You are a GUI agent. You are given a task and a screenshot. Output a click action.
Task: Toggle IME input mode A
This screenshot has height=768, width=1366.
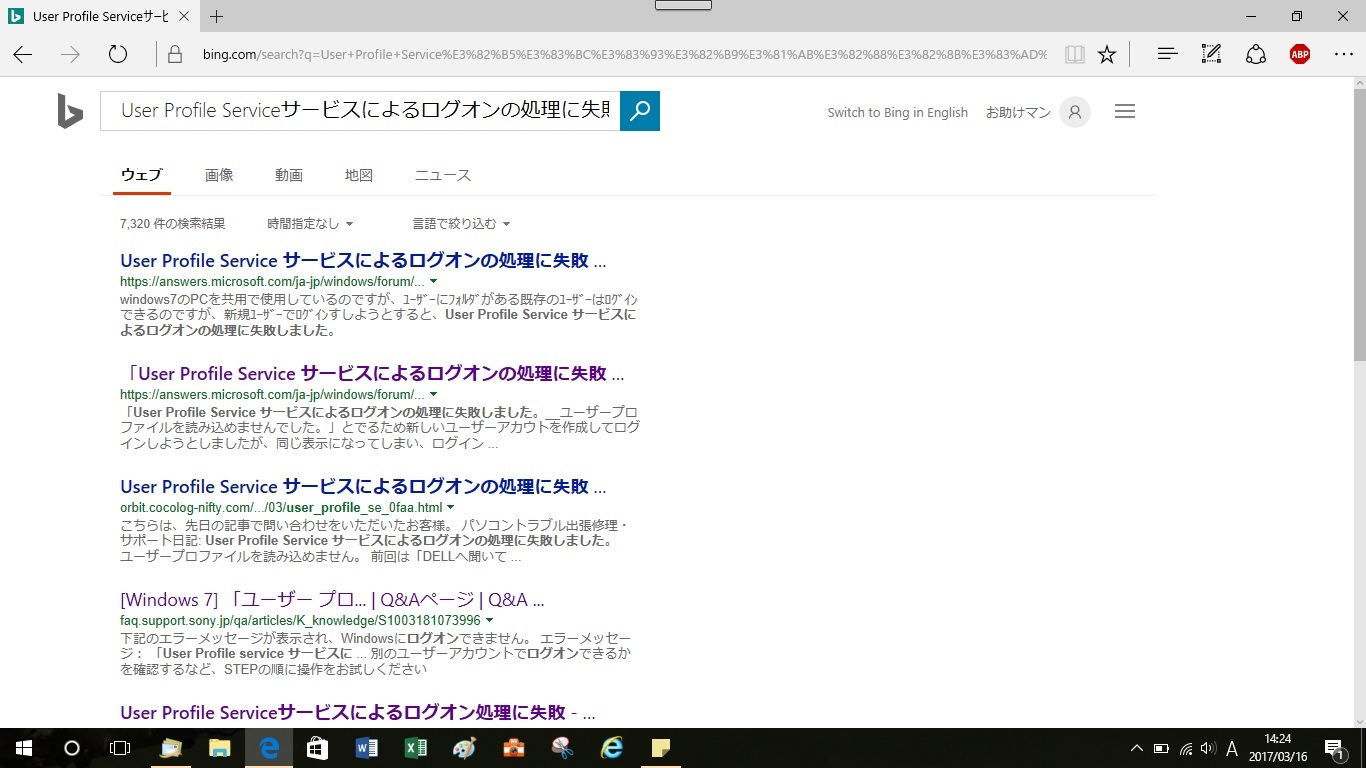tap(1232, 748)
